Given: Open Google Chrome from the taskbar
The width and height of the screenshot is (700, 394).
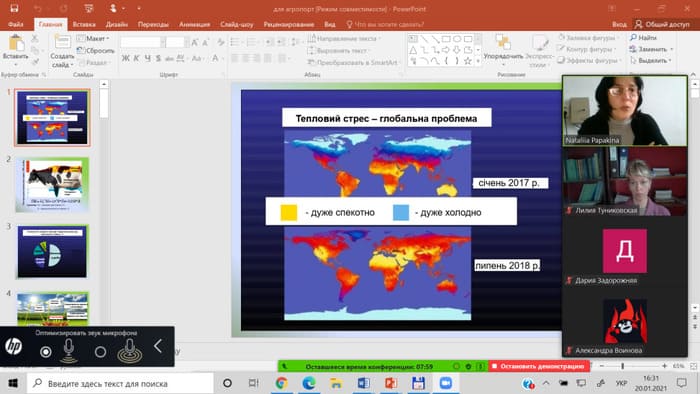Looking at the screenshot, I should pos(281,383).
